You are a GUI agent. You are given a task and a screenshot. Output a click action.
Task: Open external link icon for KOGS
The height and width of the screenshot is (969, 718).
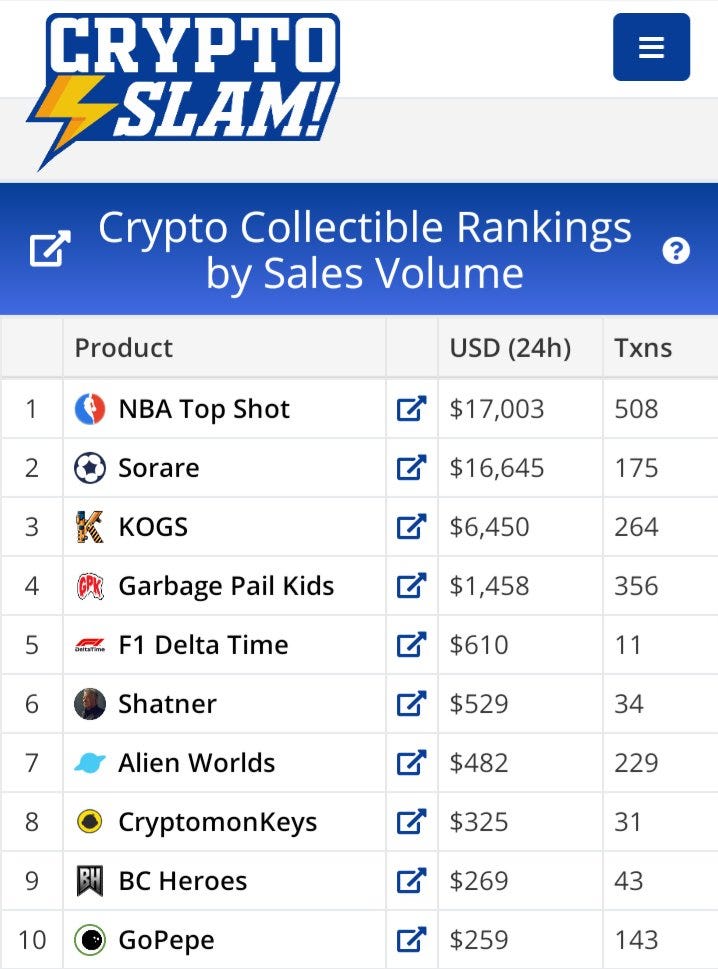412,527
